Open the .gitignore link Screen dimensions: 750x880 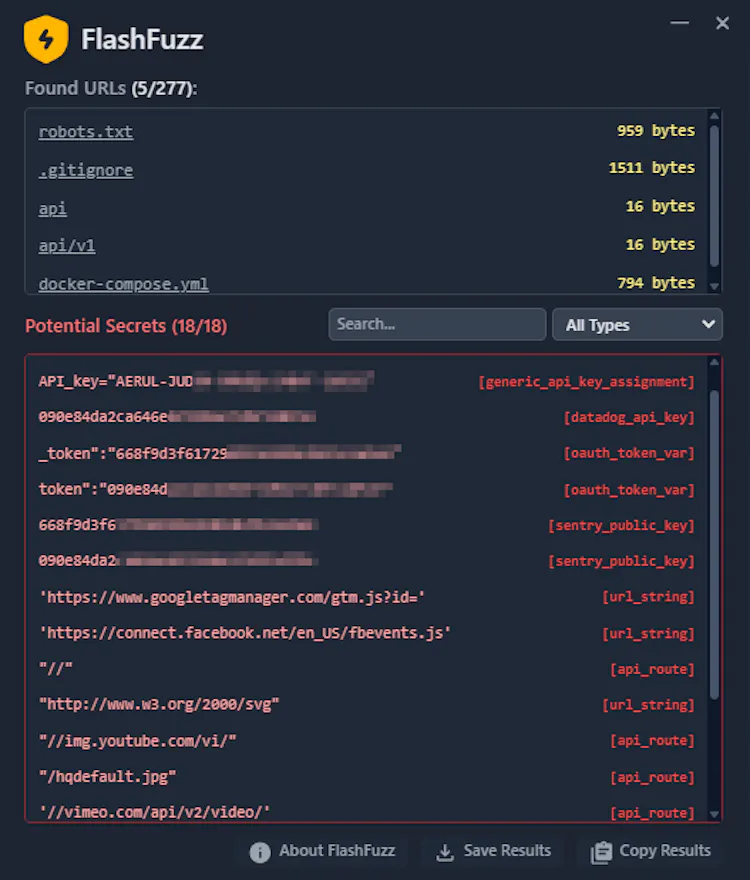(86, 170)
